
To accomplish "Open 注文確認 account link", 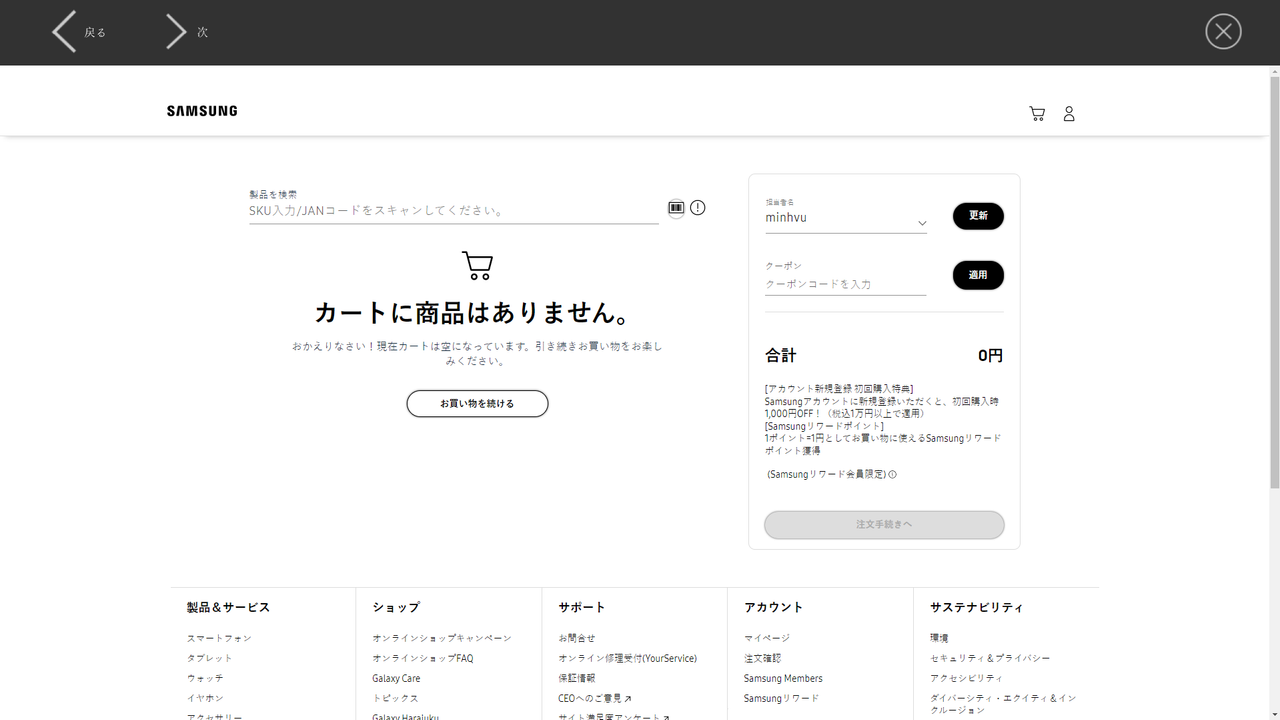I will tap(763, 658).
